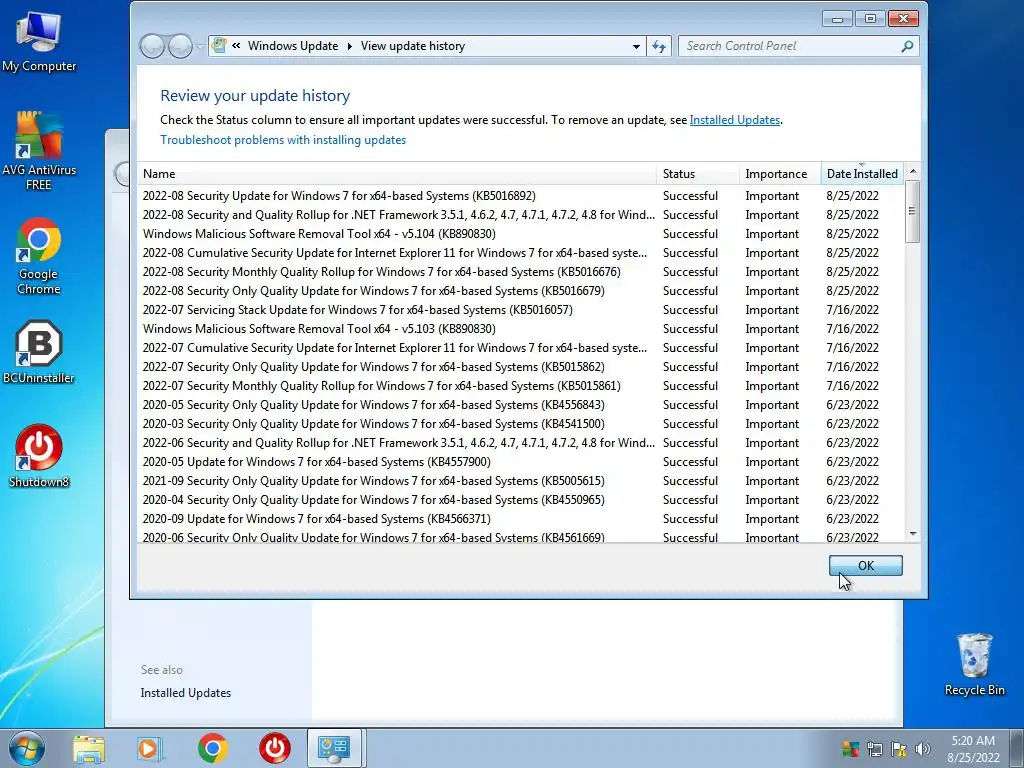Select update KB4550965 row
Image resolution: width=1024 pixels, height=768 pixels.
pos(521,500)
